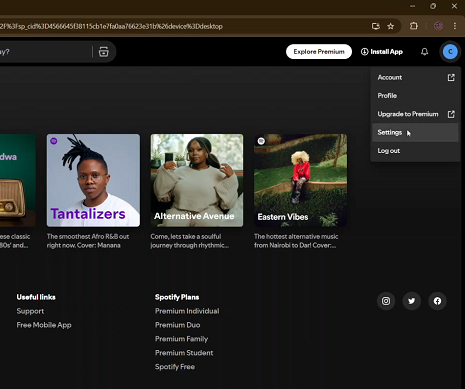Open the Premium Duo plan link

(177, 325)
